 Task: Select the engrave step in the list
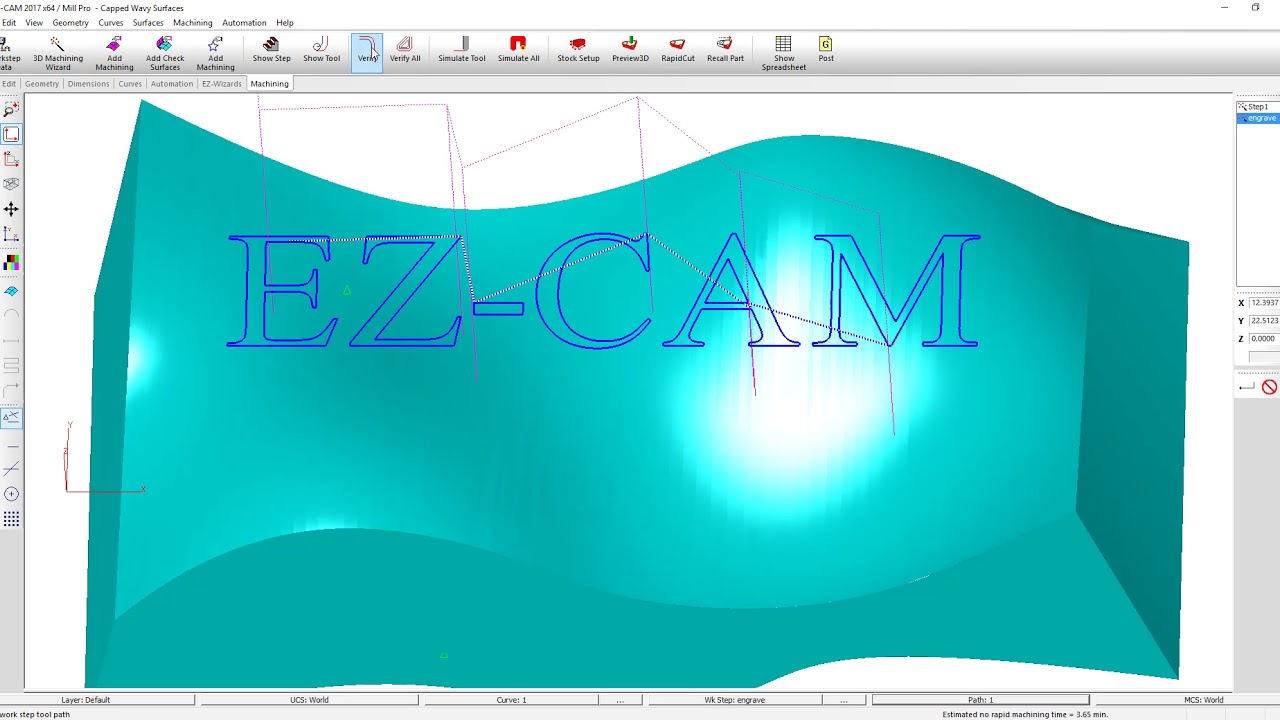pos(1260,118)
